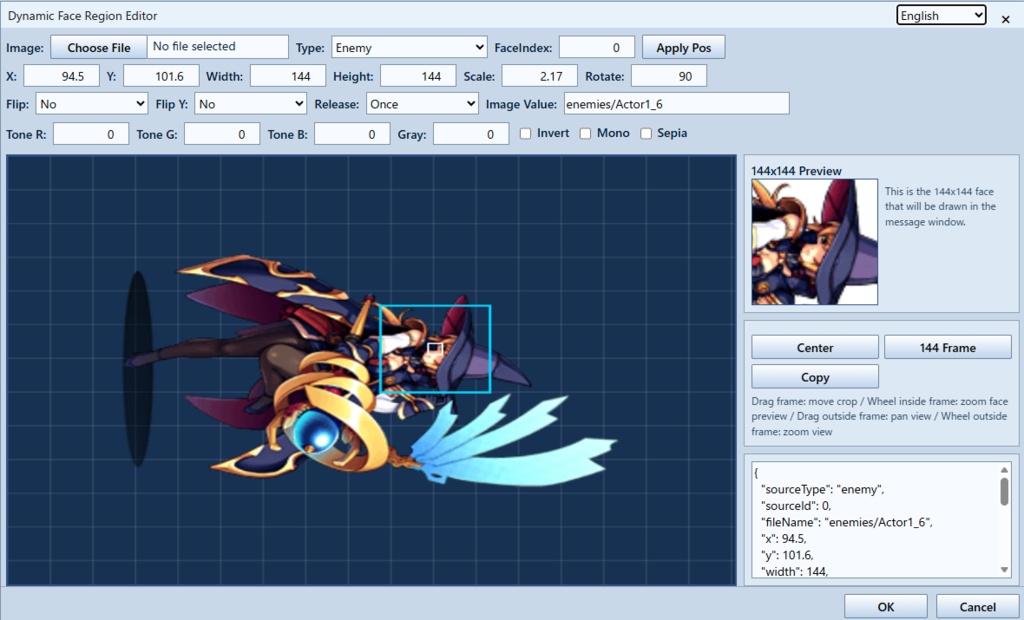Open the Flip dropdown
This screenshot has height=620, width=1024.
(91, 104)
